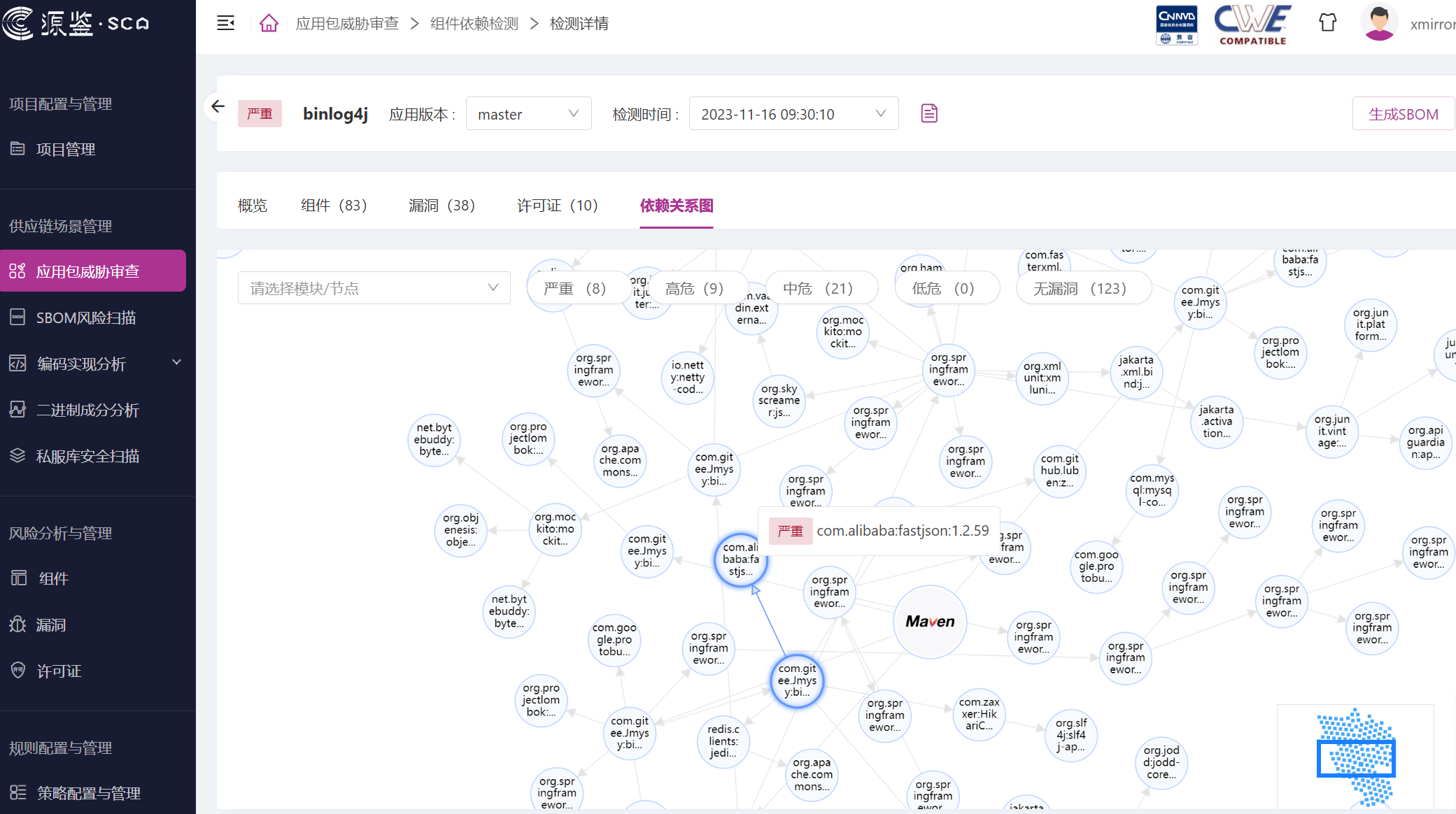This screenshot has height=814, width=1456.
Task: Open 私服库安全扫描 from the sidebar
Action: [17, 456]
